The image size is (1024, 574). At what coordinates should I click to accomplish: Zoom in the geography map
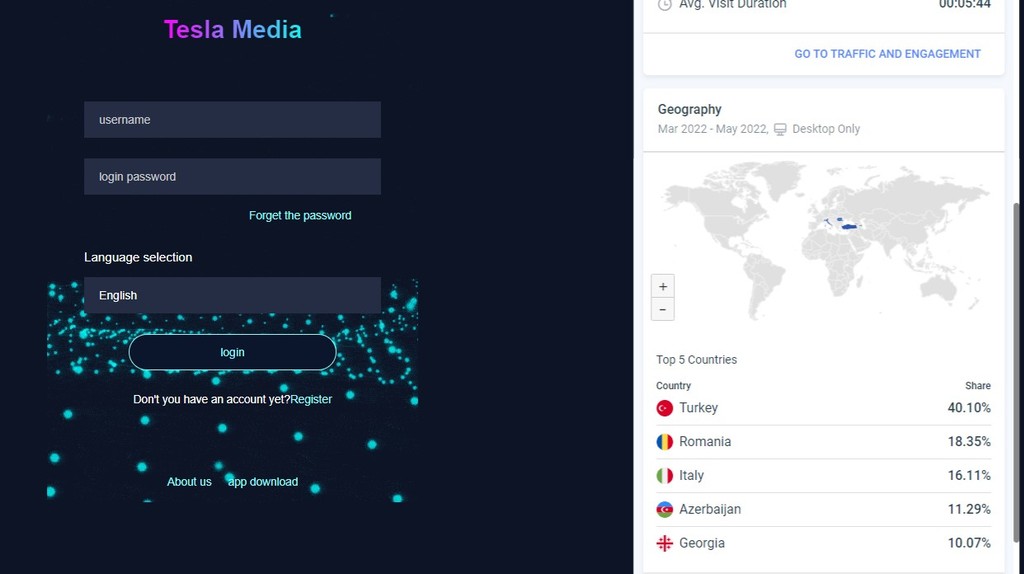pyautogui.click(x=663, y=286)
